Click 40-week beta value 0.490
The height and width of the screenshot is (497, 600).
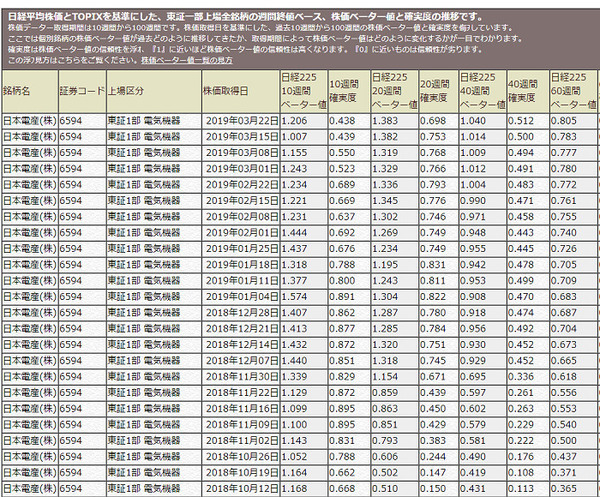[x=483, y=457]
